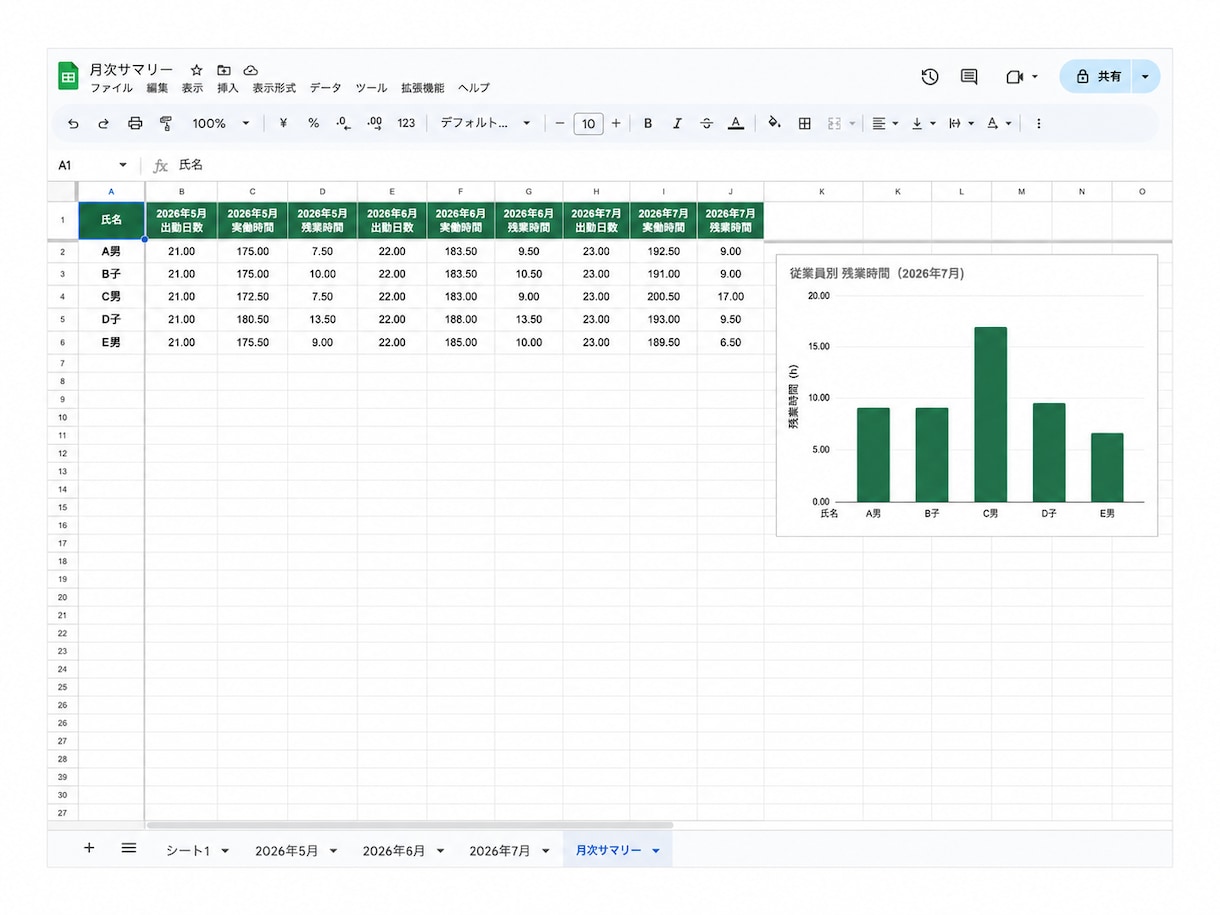This screenshot has height=915, width=1220.
Task: Click the more options three-dot icon
Action: [1038, 124]
